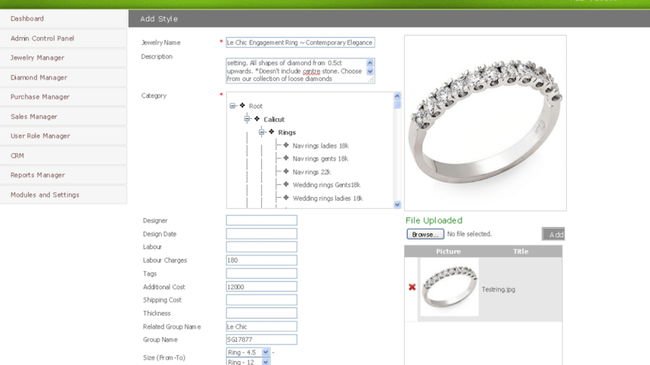Click the diamond icon beside Root

tap(243, 106)
